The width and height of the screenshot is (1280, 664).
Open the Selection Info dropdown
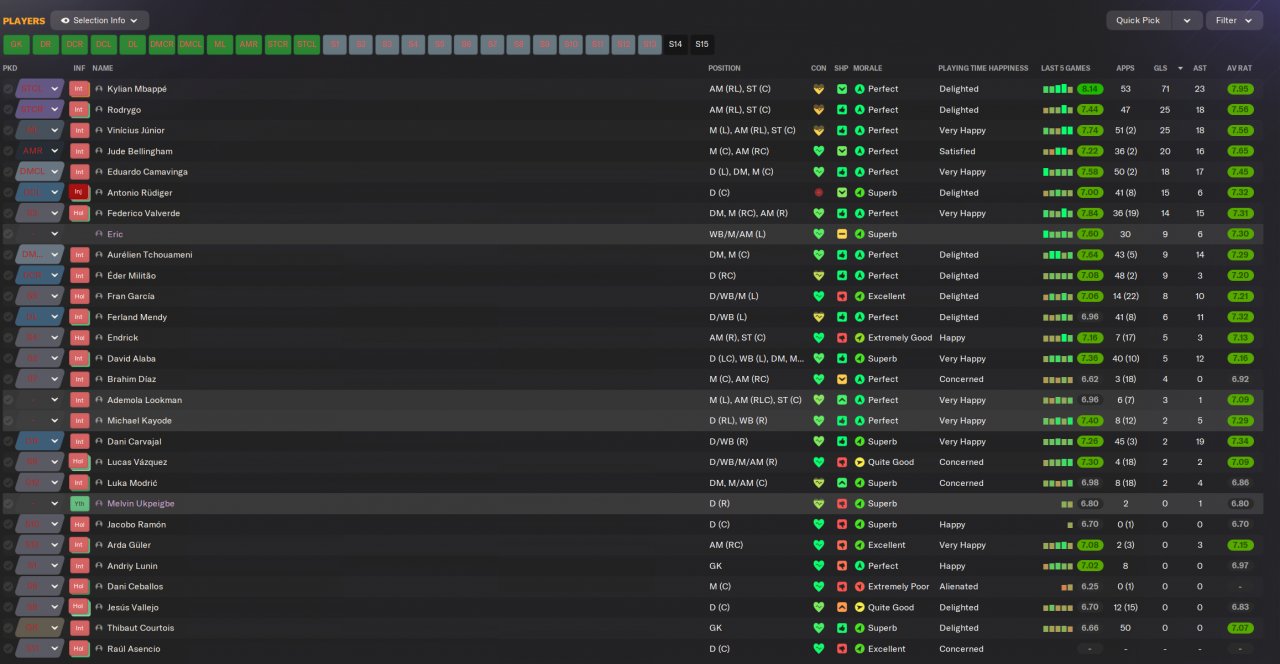(x=100, y=20)
